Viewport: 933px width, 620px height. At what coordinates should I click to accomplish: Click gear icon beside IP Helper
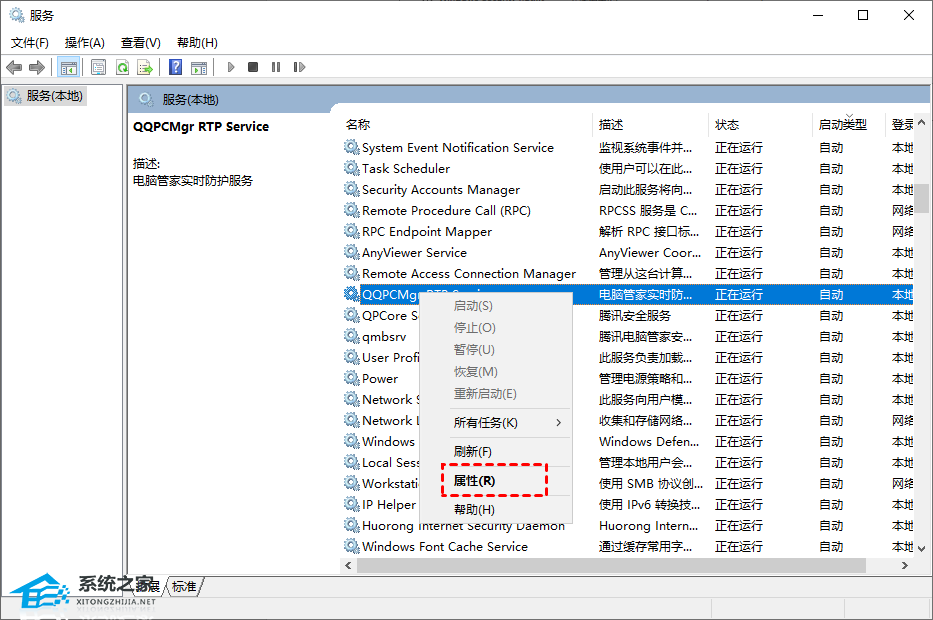[x=352, y=504]
